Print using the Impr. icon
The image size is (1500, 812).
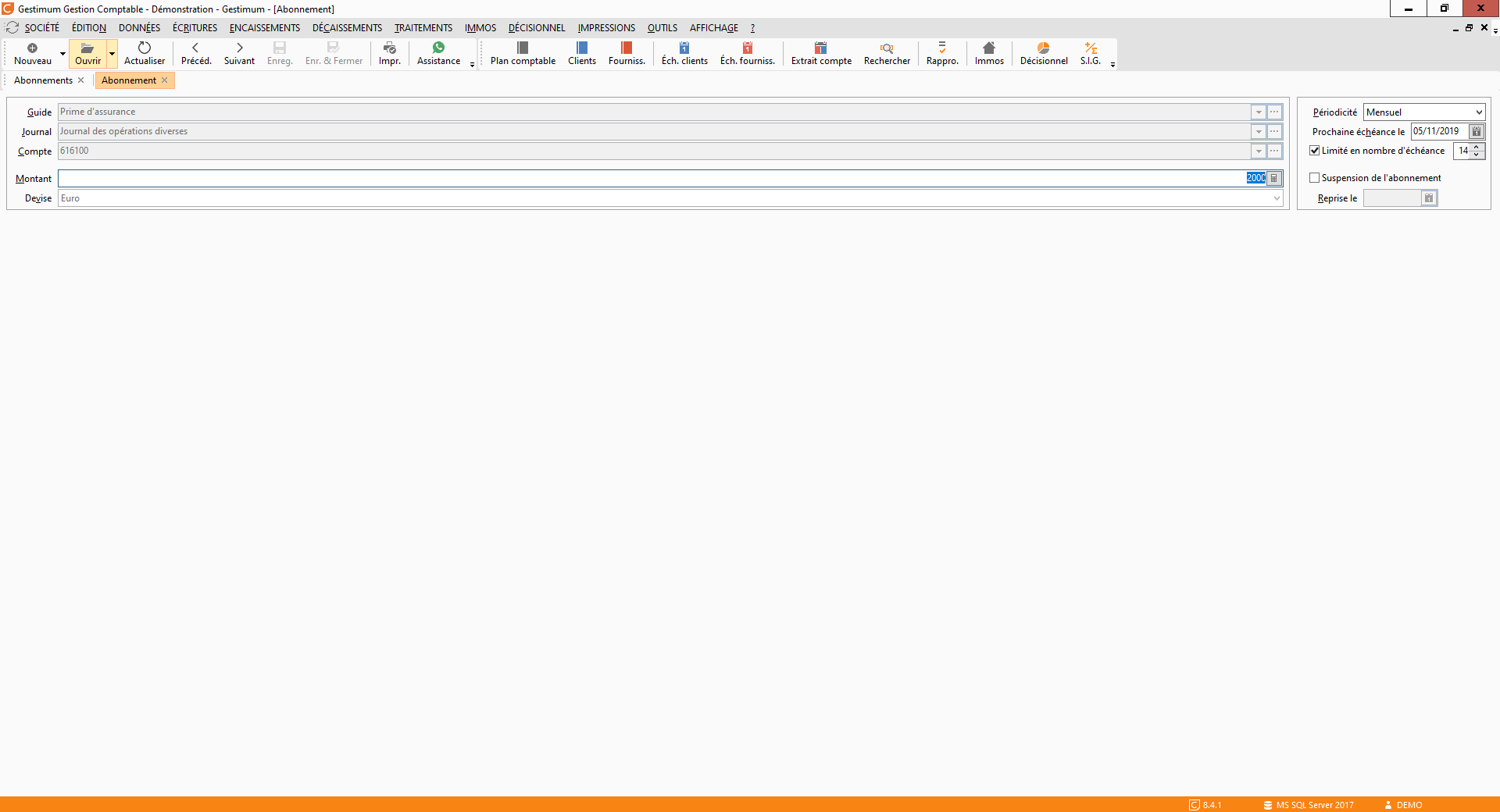pyautogui.click(x=390, y=48)
